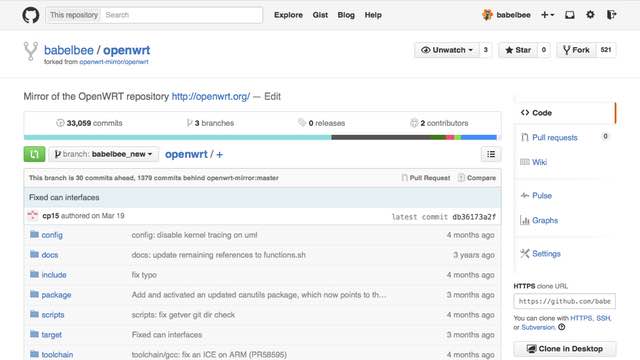Image resolution: width=640 pixels, height=360 pixels.
Task: Open the openwrt breadcrumb path link
Action: [186, 154]
